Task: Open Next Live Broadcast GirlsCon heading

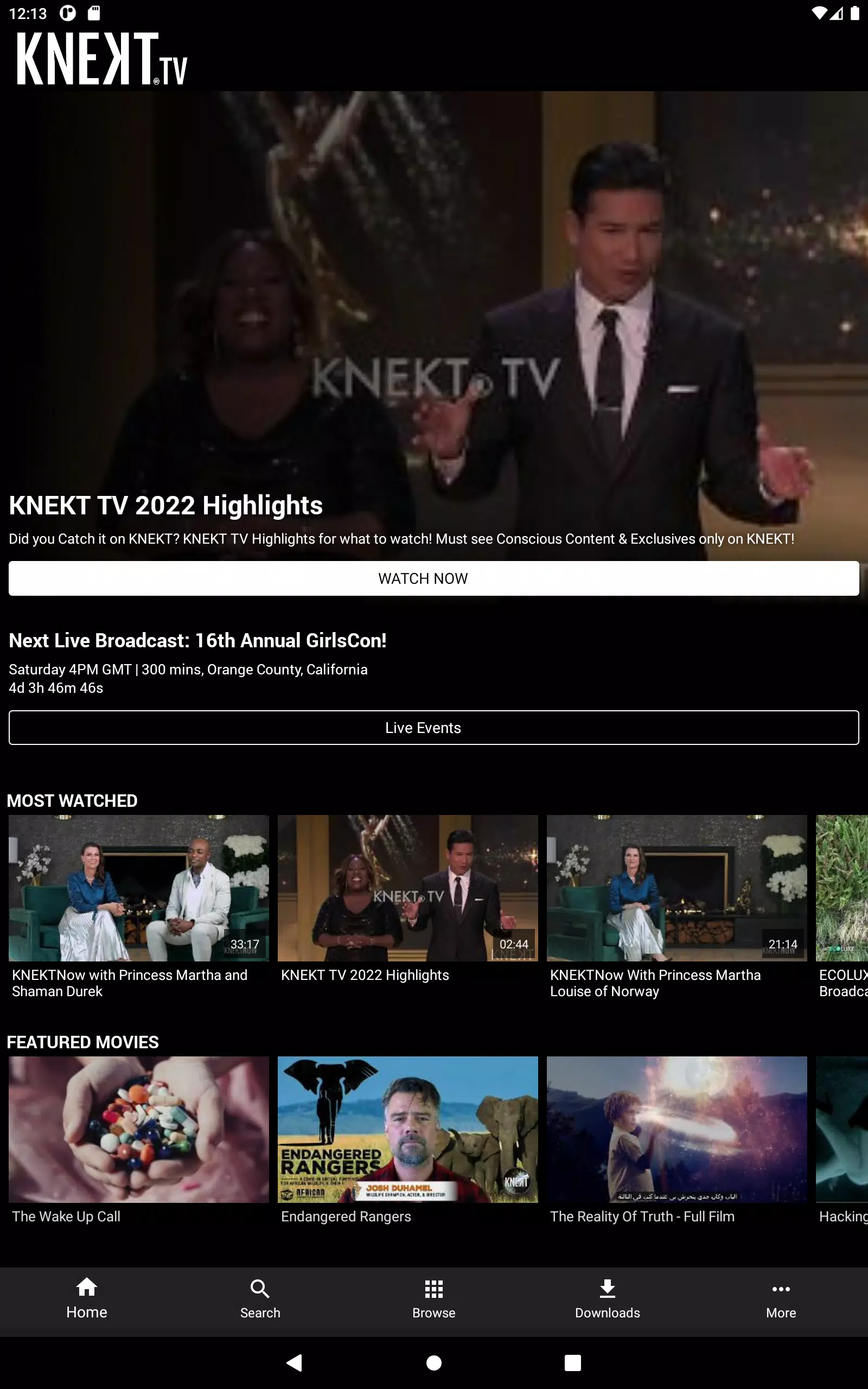Action: click(197, 641)
